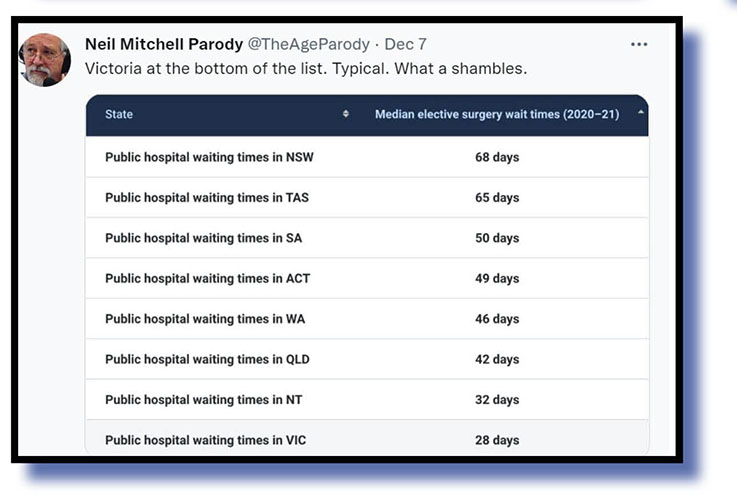Choose the ACT waiting times row

tap(207, 278)
